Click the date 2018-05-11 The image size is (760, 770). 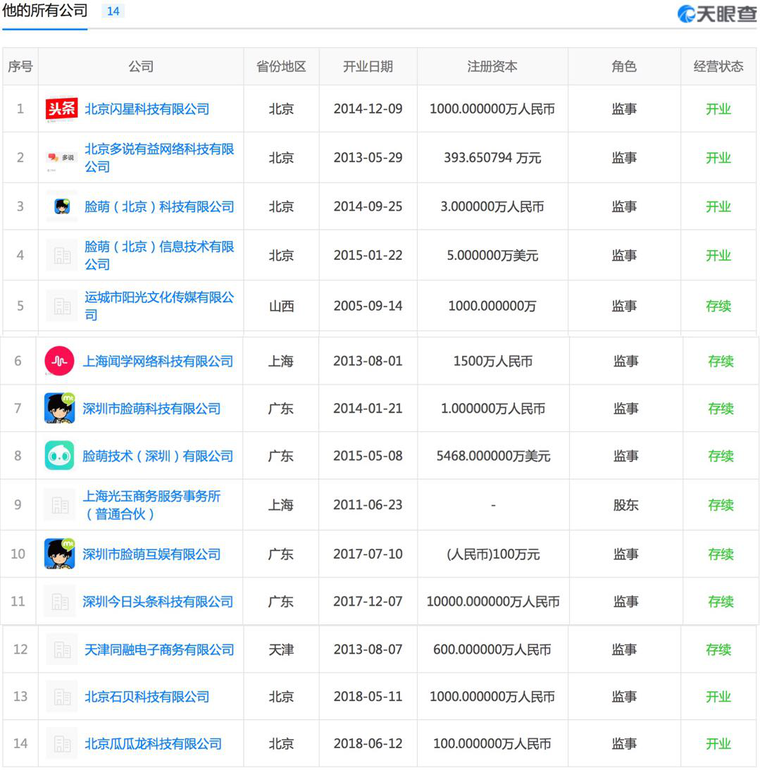(368, 696)
